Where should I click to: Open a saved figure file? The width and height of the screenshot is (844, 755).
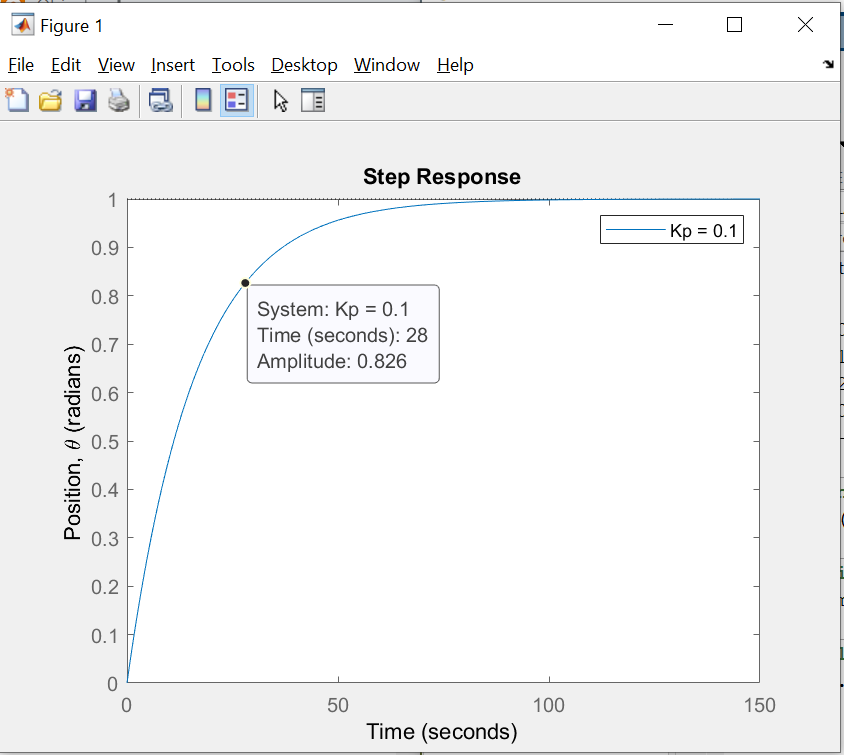(51, 100)
